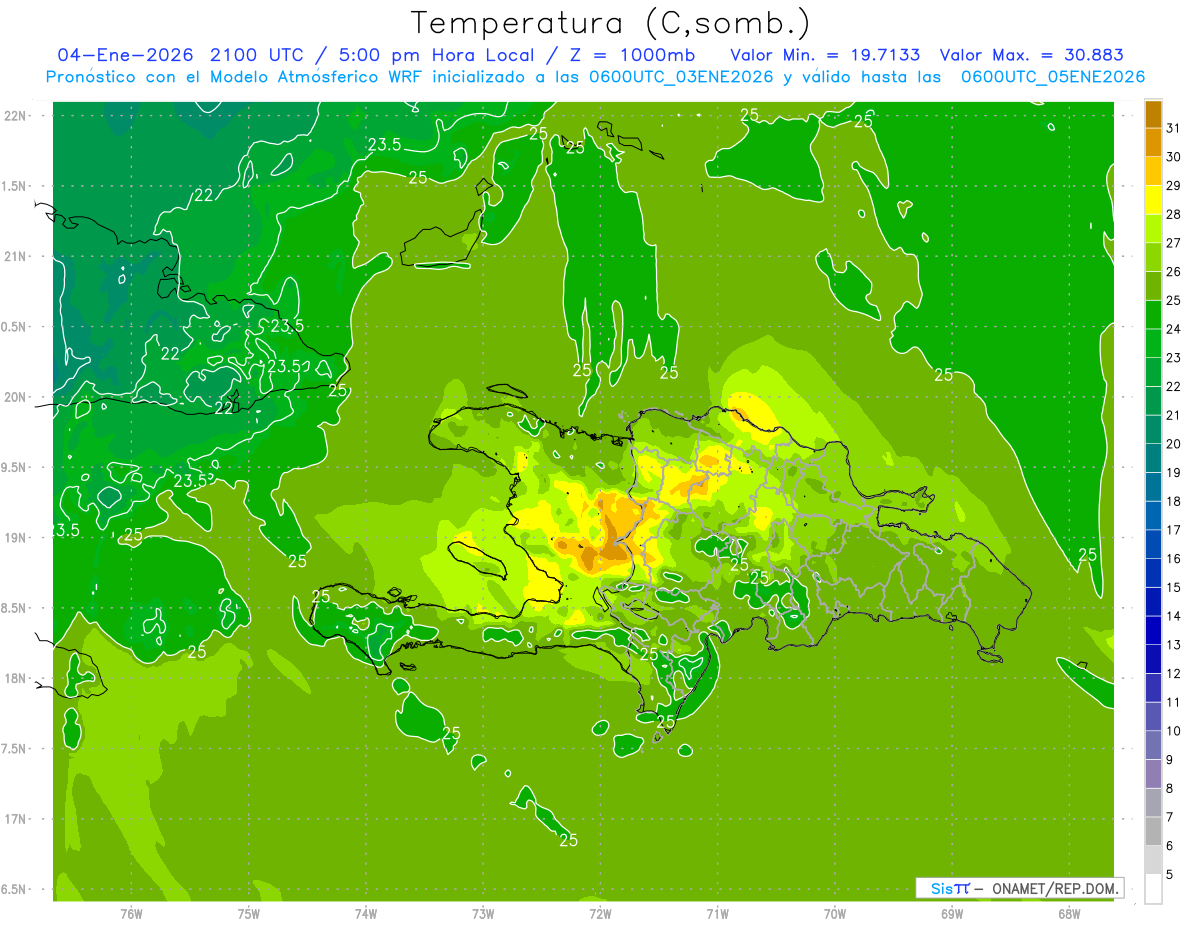
Task: Pick the teal legend swatch between 19 and 20
Action: (x=1153, y=458)
